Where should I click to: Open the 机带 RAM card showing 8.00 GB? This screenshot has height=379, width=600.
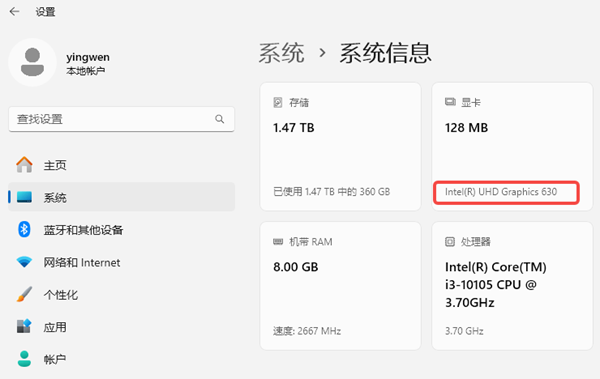click(x=341, y=286)
